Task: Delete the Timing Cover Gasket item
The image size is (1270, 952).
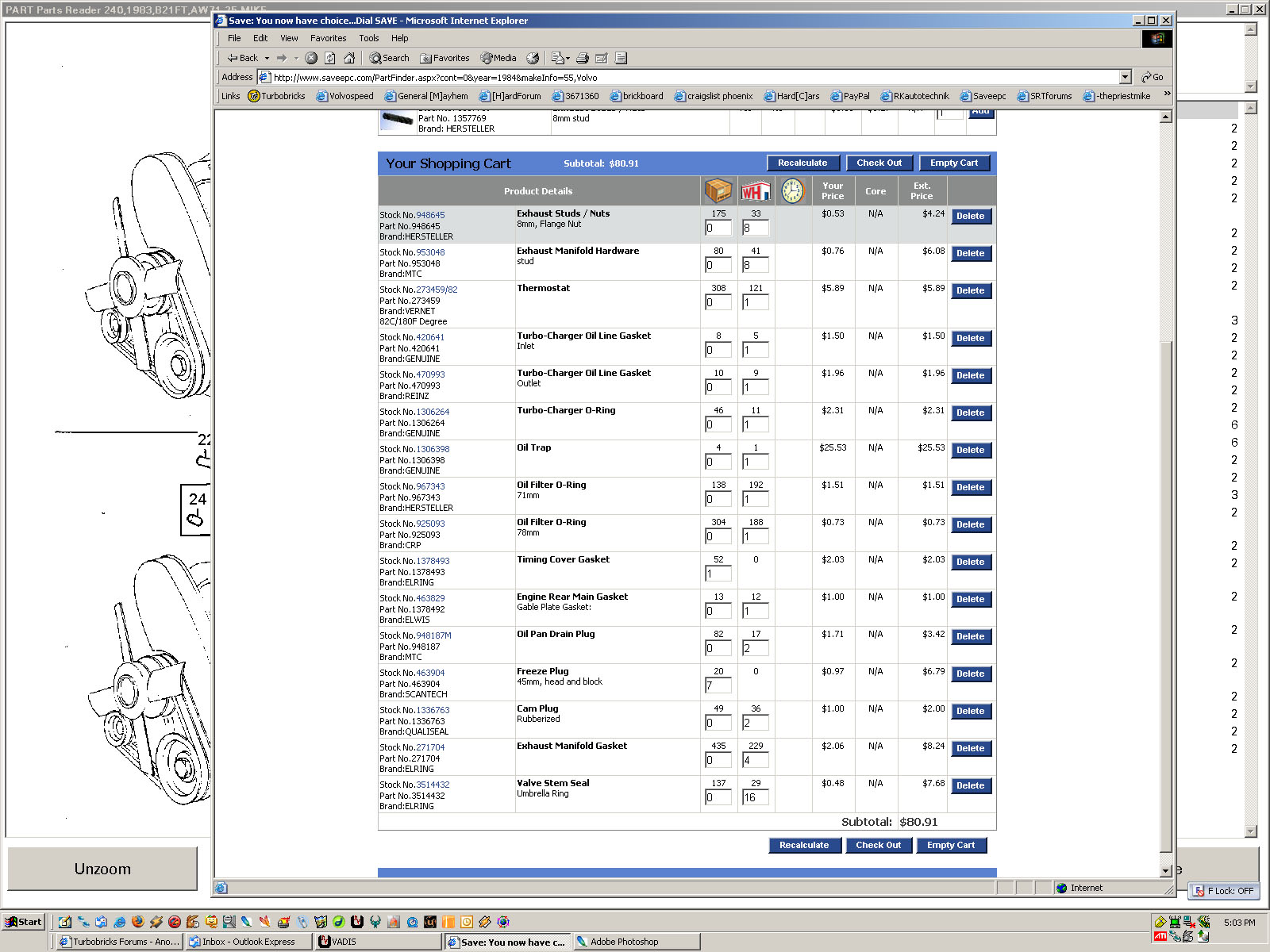Action: [971, 562]
